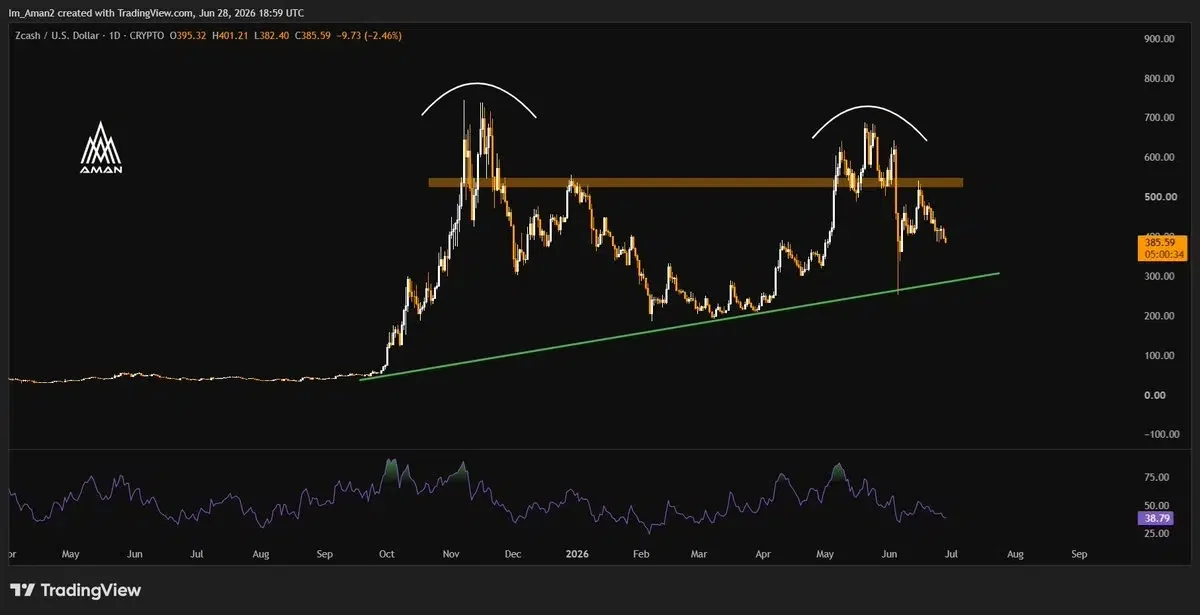Click the 600.00 price axis label
The width and height of the screenshot is (1200, 615).
(1158, 158)
